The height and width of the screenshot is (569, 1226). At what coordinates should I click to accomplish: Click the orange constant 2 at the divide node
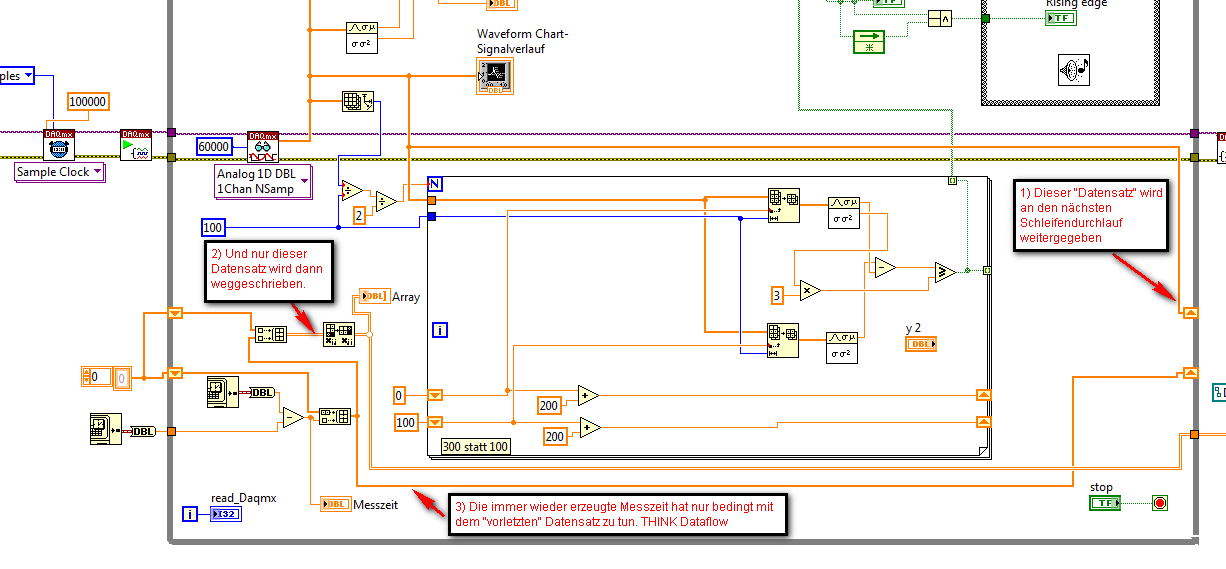click(x=359, y=216)
